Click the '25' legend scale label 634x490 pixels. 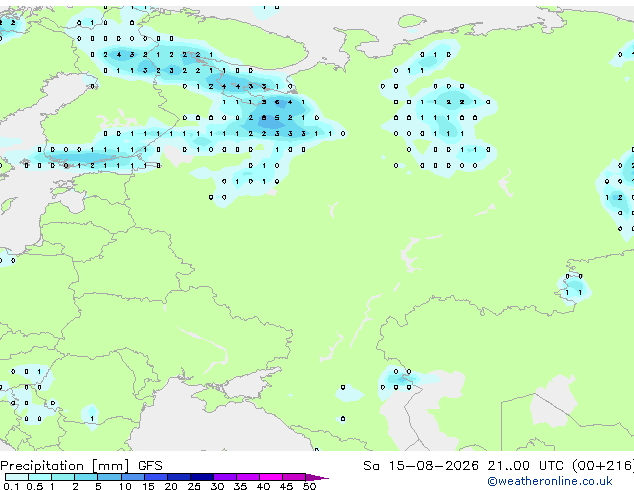[x=194, y=486]
